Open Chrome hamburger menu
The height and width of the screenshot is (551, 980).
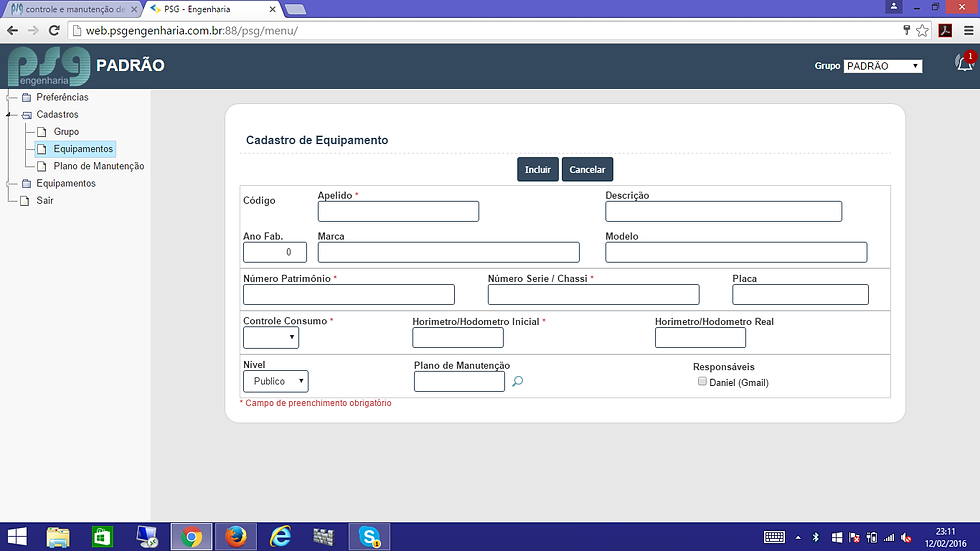point(968,31)
